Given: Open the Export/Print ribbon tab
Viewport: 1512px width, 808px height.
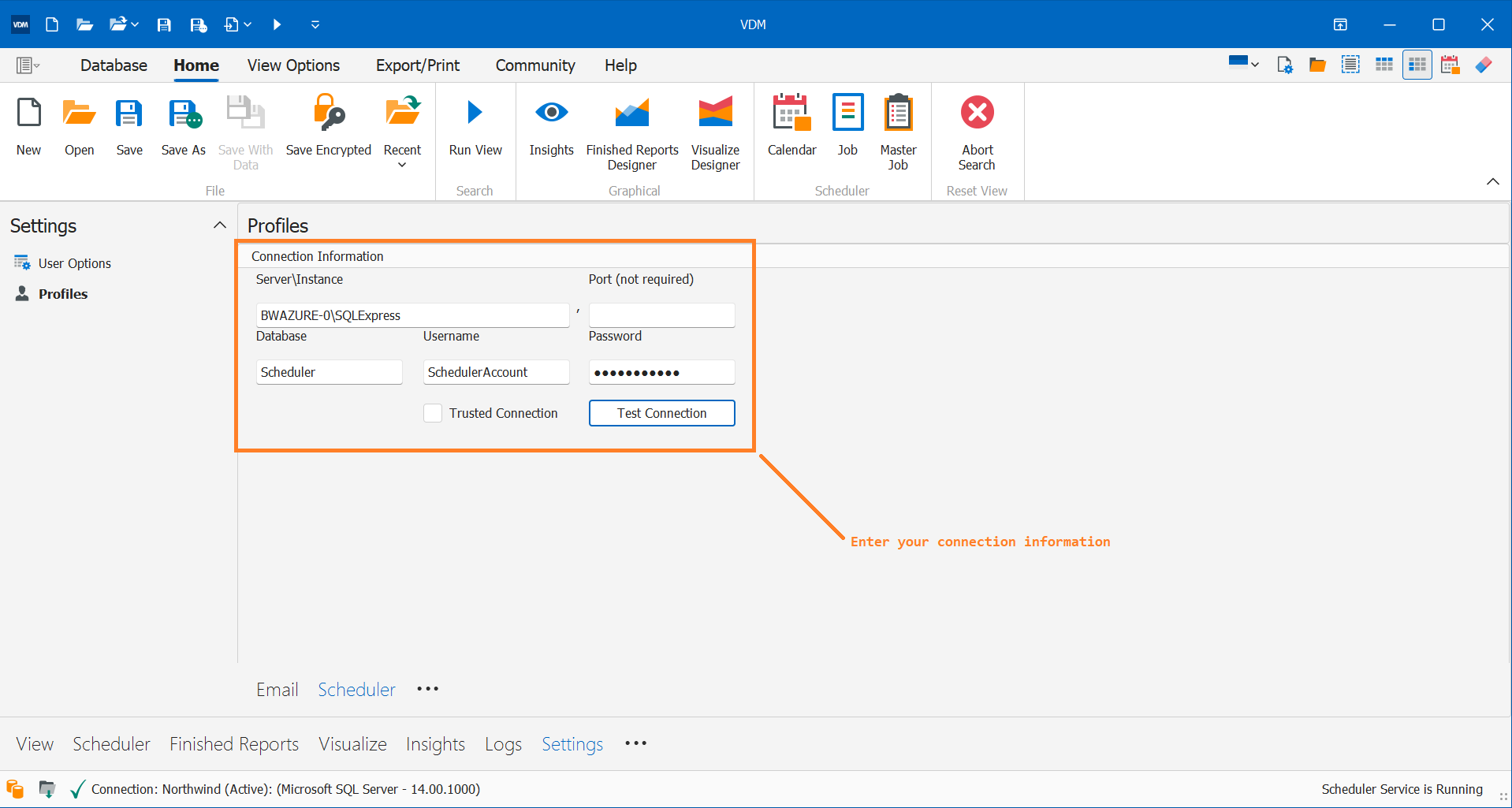Looking at the screenshot, I should (x=418, y=65).
